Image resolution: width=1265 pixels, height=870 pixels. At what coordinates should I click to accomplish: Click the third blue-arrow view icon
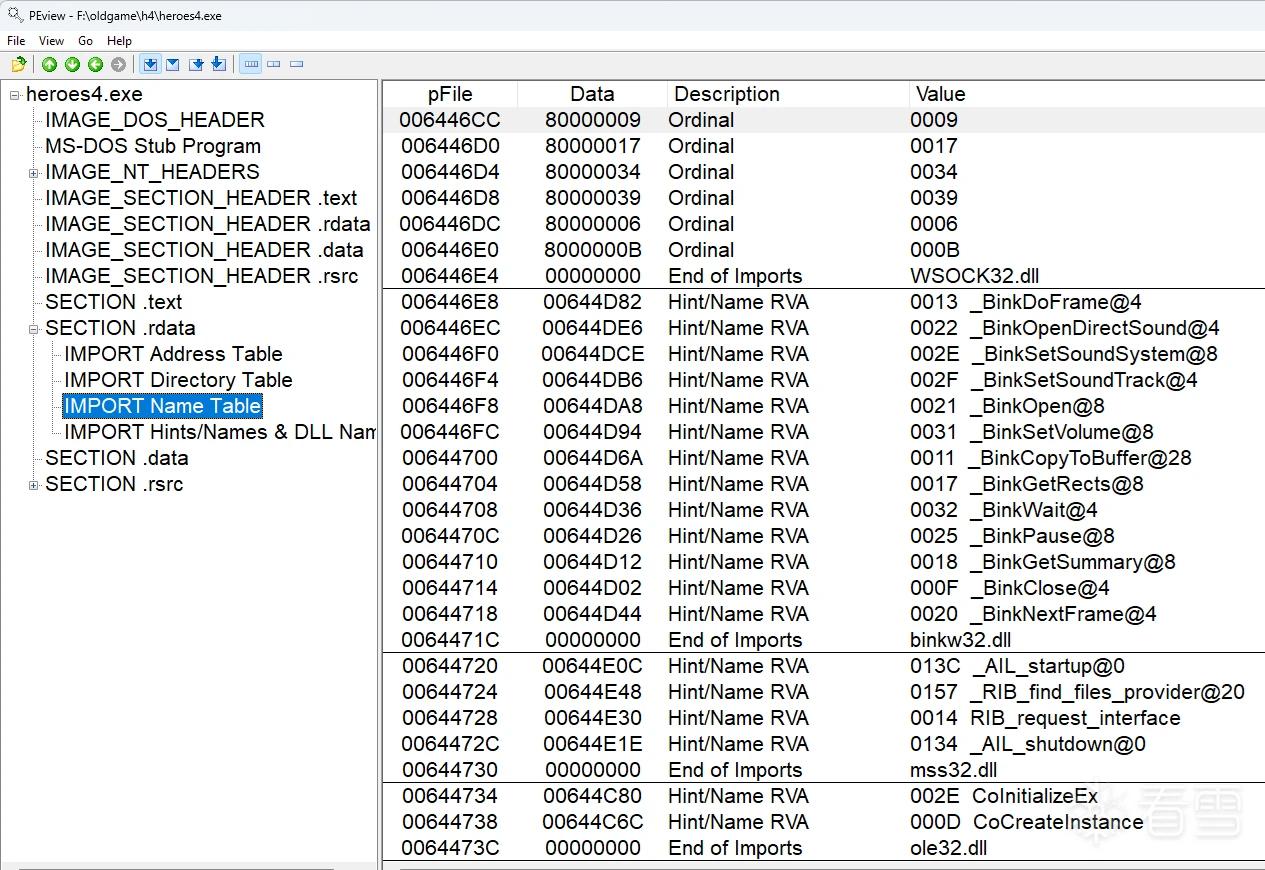(196, 65)
